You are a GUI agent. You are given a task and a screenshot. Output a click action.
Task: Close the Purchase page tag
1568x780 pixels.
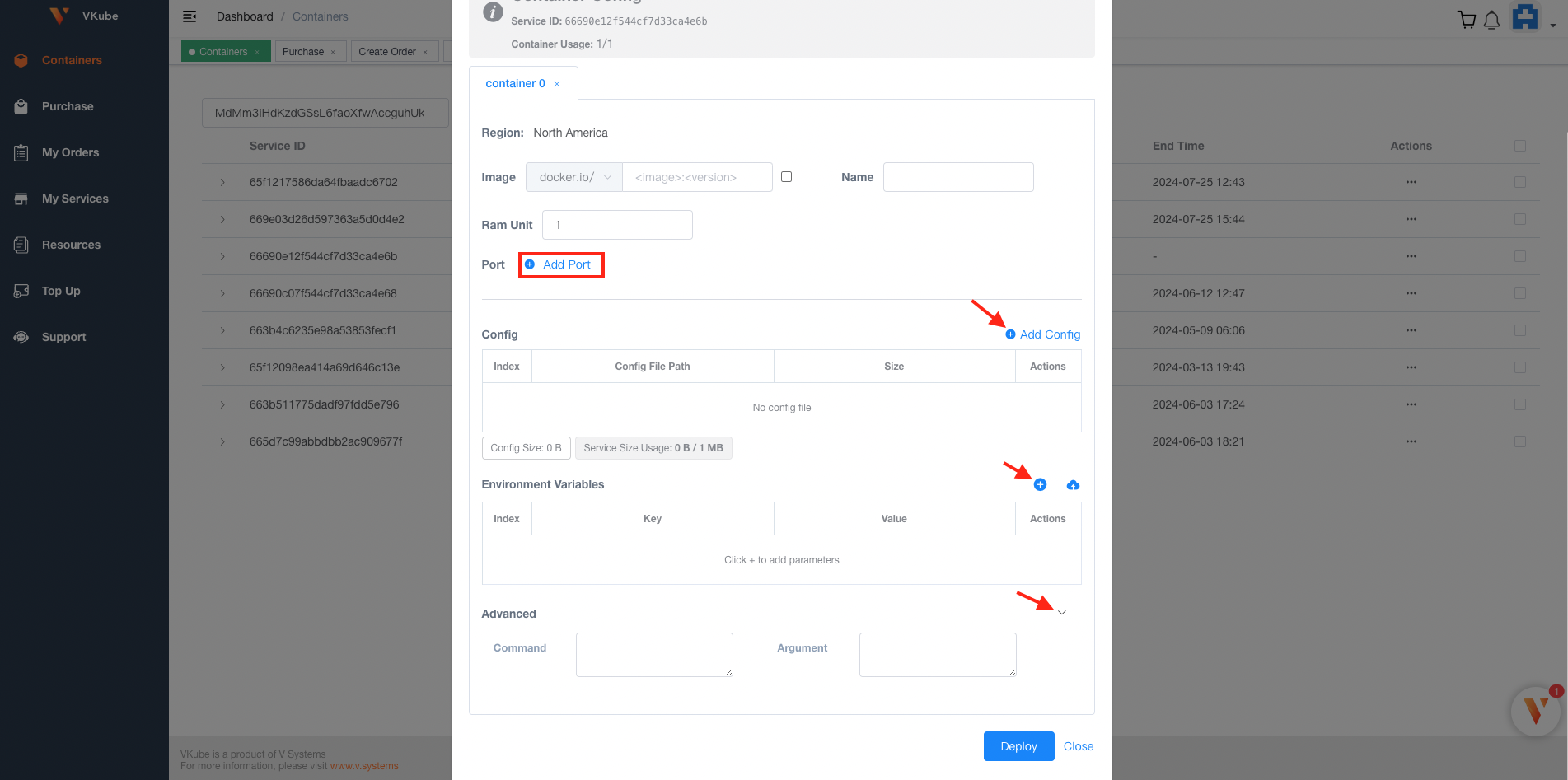coord(333,52)
